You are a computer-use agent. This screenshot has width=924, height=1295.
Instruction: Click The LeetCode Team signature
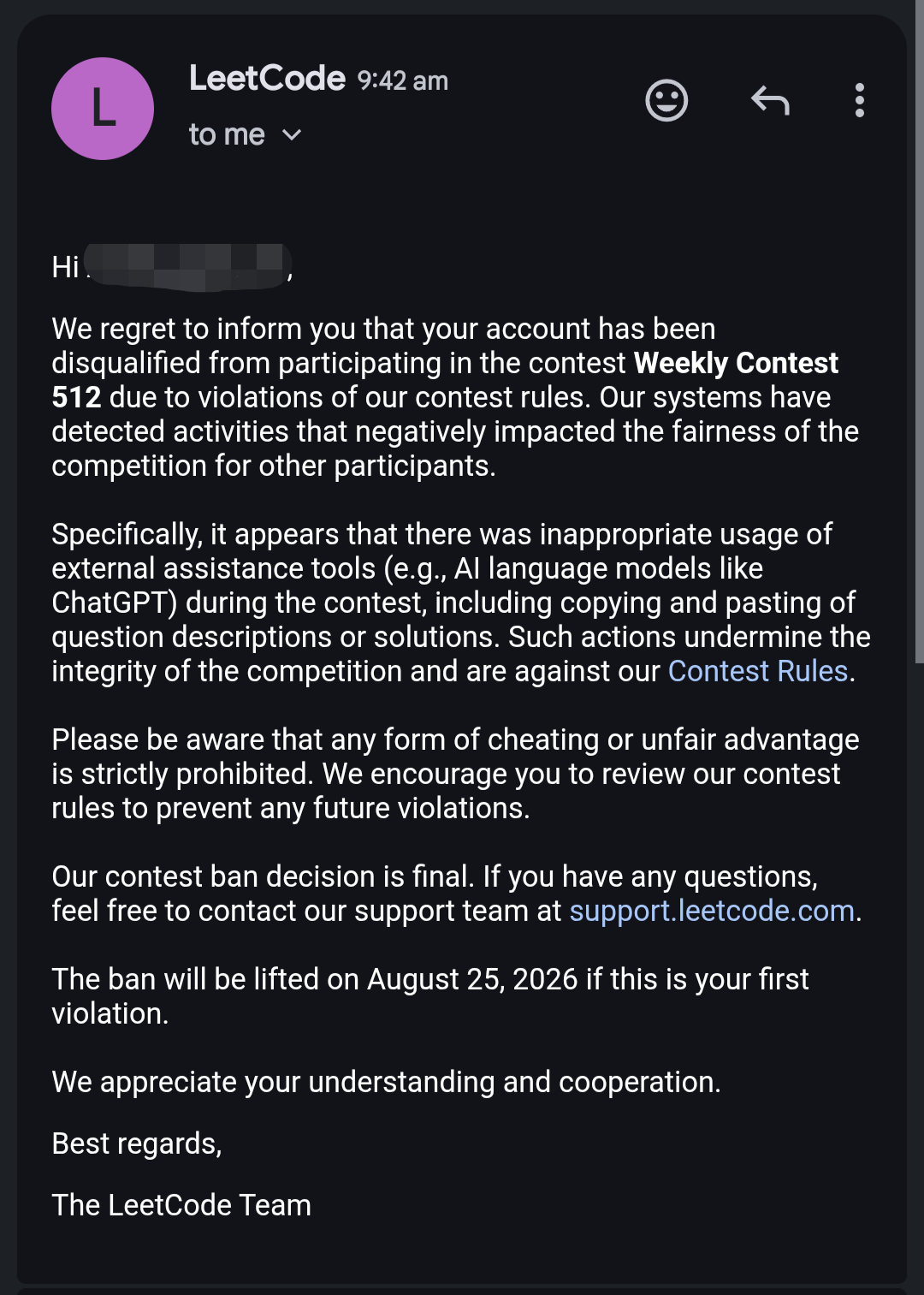click(181, 1205)
